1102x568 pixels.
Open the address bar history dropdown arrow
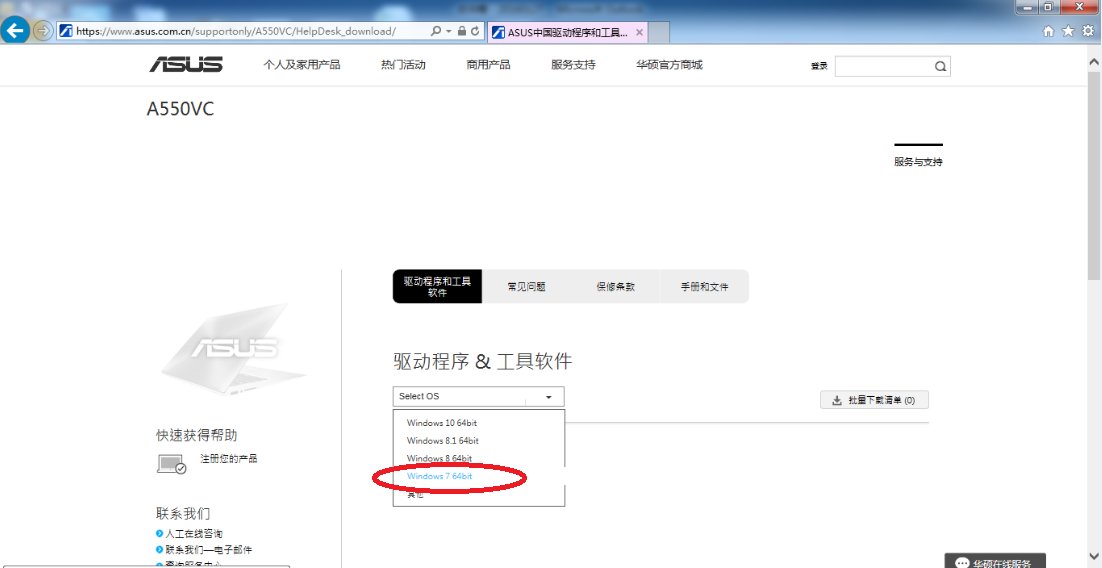pyautogui.click(x=448, y=32)
